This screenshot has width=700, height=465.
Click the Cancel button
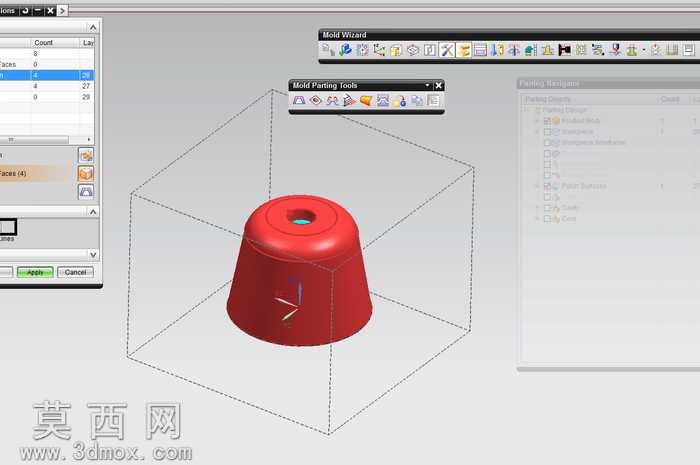pyautogui.click(x=75, y=272)
